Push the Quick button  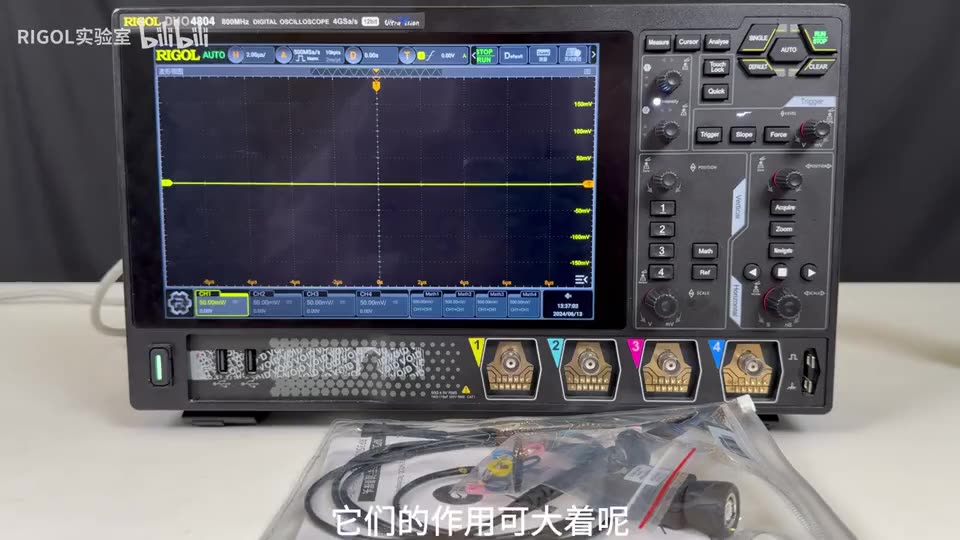point(716,92)
